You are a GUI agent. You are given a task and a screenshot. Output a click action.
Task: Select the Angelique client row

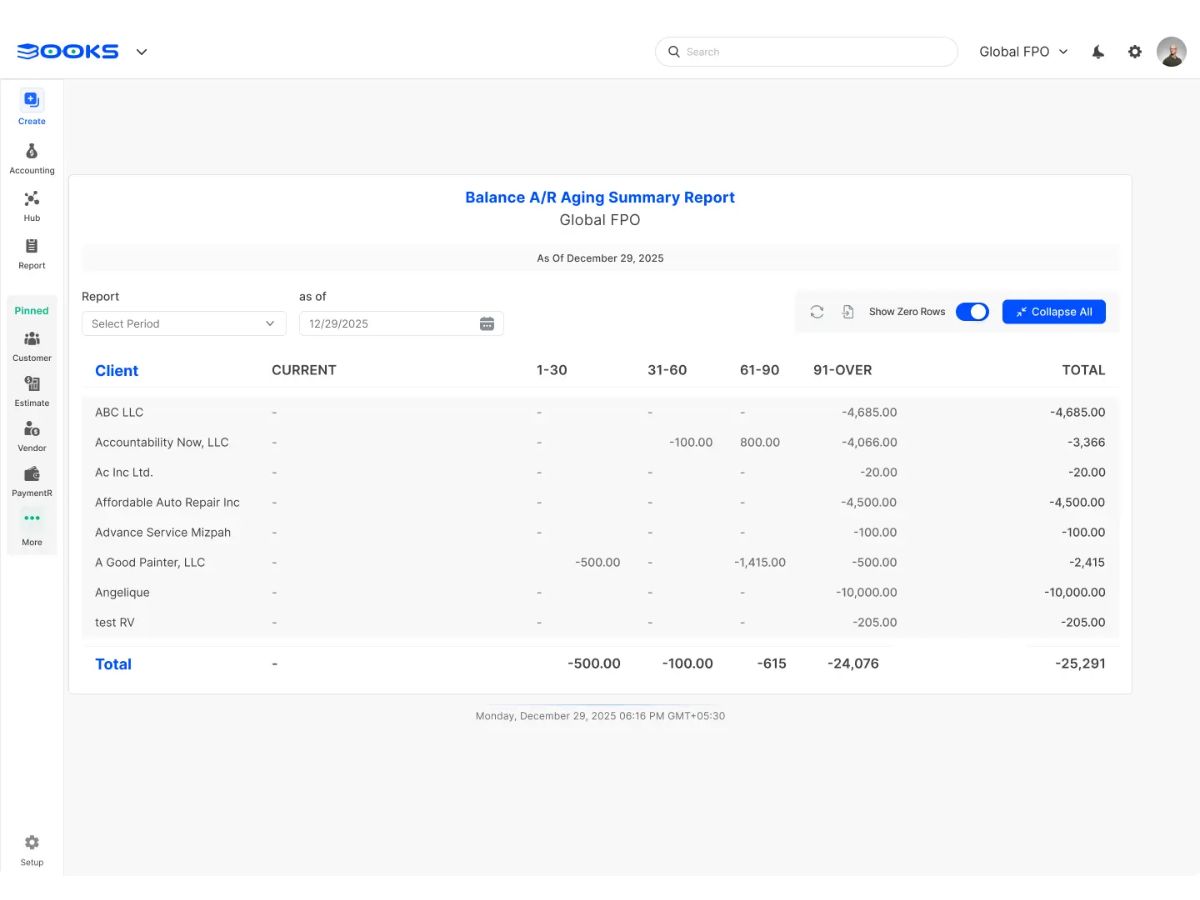(x=600, y=592)
